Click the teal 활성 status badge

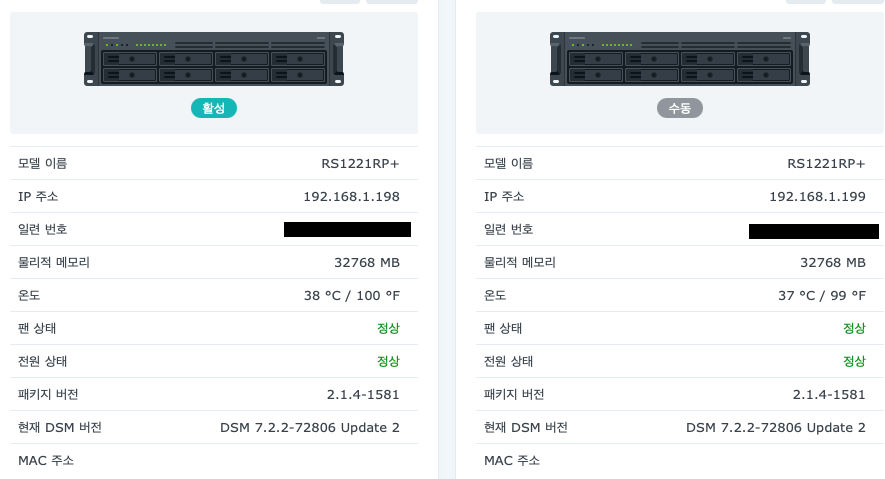coord(214,108)
